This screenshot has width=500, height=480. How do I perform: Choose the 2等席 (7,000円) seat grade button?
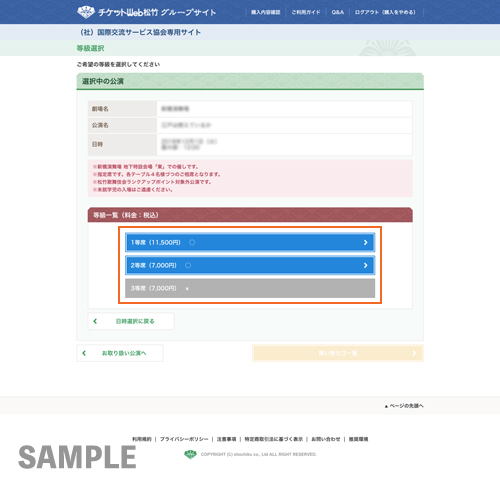pyautogui.click(x=250, y=265)
